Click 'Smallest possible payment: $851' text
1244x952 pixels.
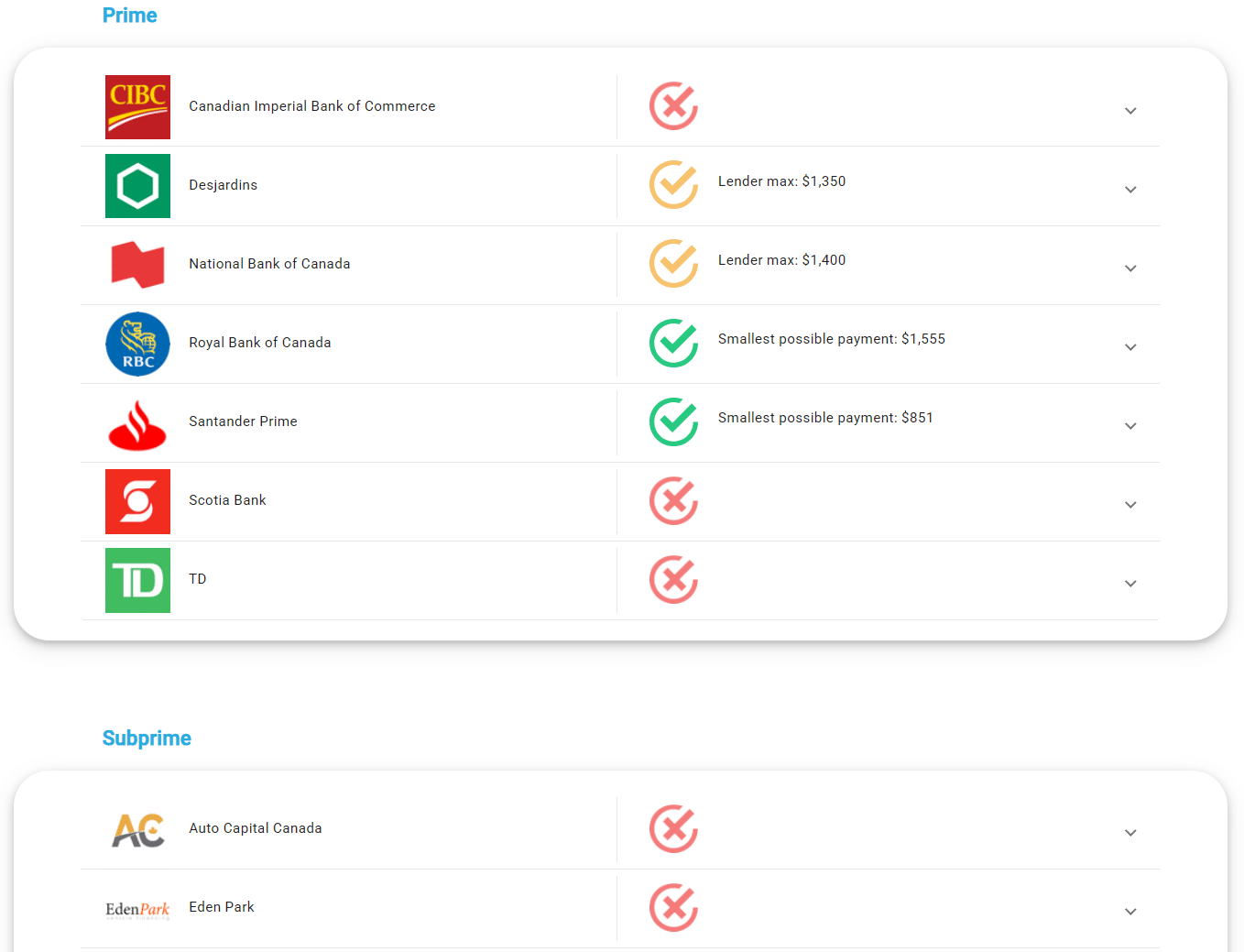tap(825, 418)
